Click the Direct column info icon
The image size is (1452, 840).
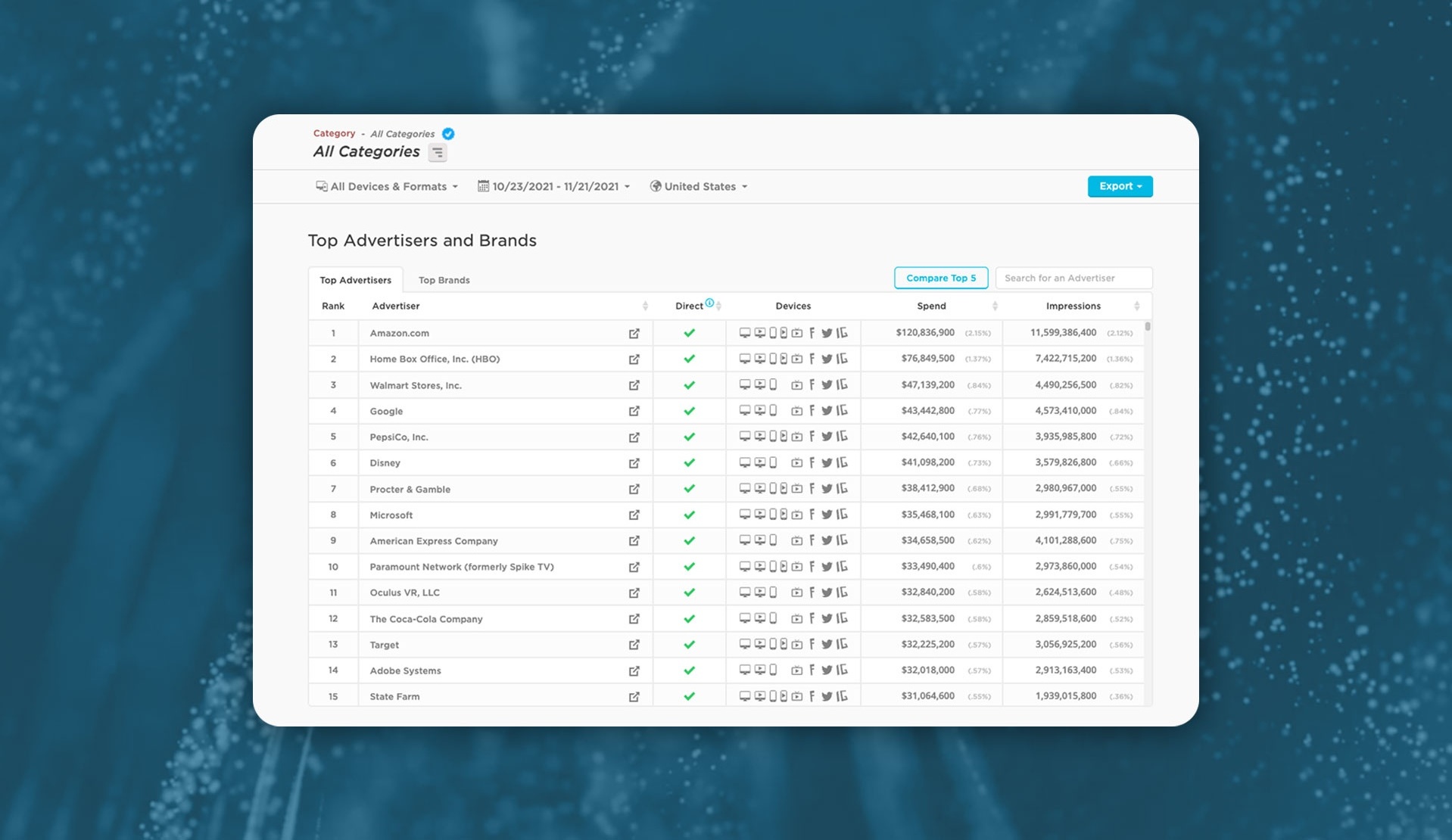coord(709,303)
